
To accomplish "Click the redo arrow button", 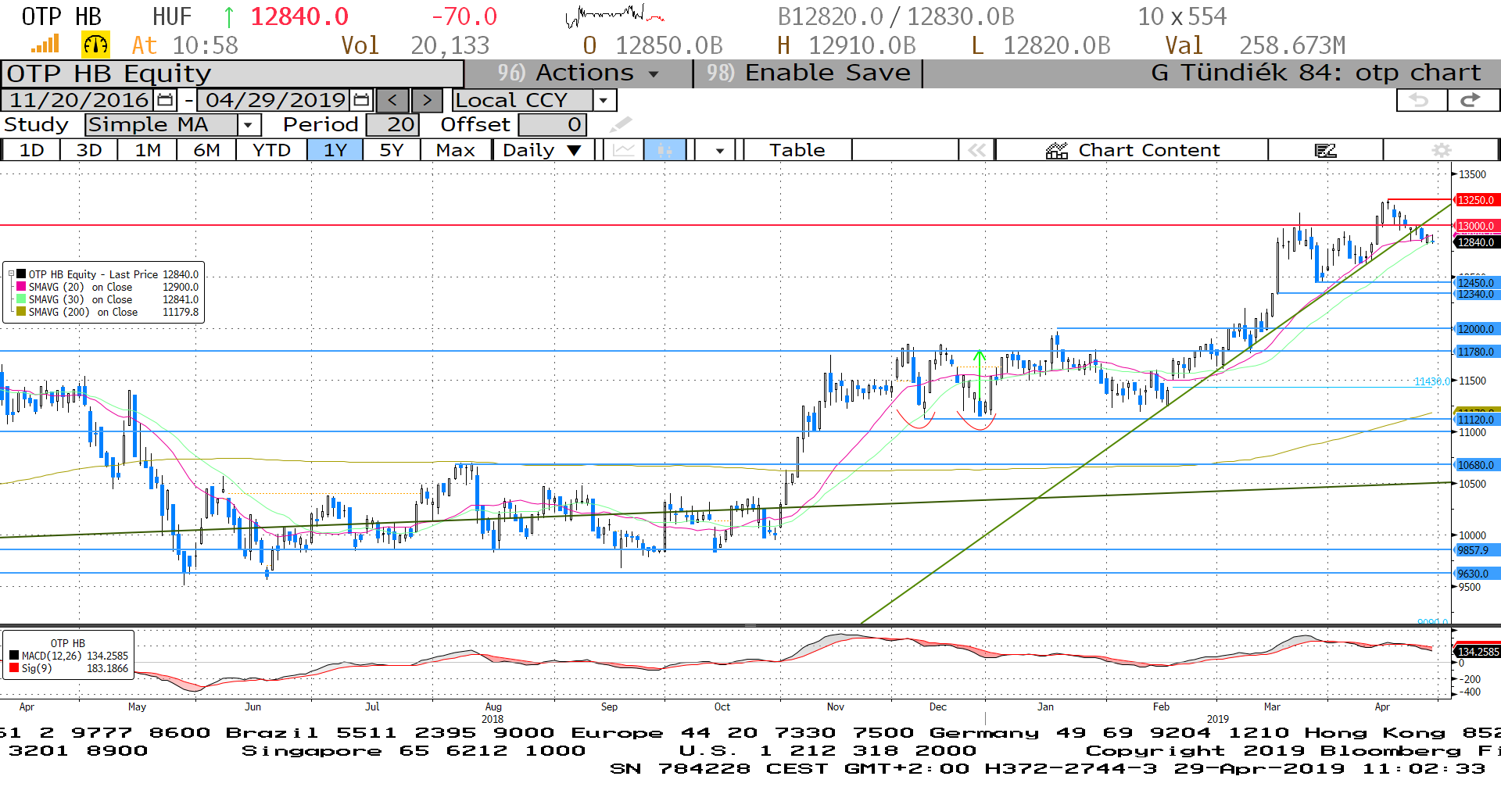I will [x=1472, y=100].
